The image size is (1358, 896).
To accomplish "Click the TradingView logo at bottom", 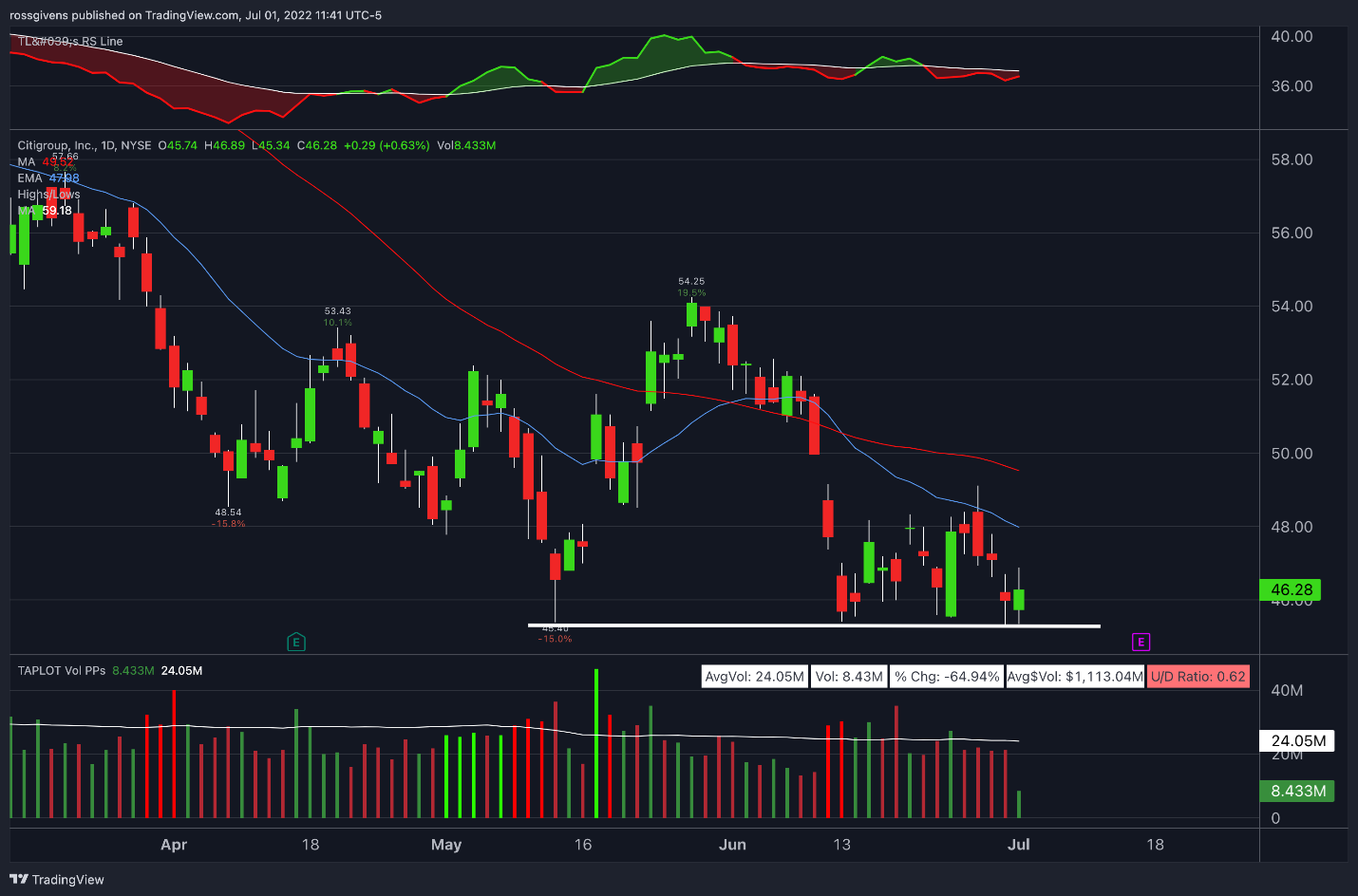I will (57, 880).
